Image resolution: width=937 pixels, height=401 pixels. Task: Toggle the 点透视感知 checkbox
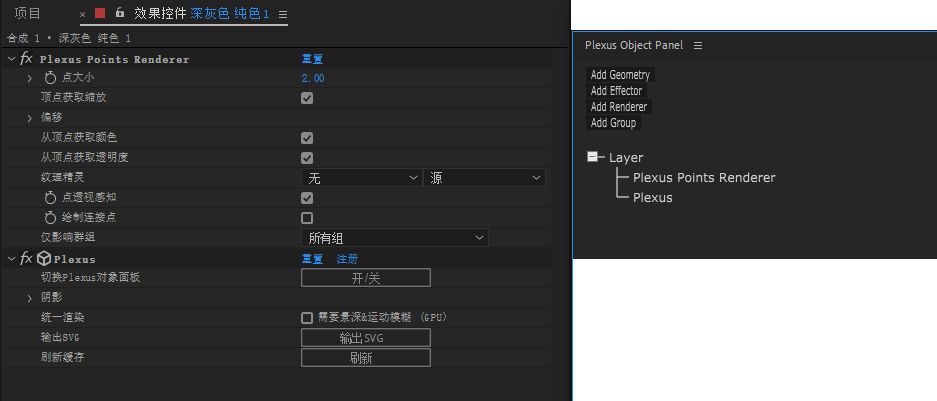pyautogui.click(x=307, y=198)
